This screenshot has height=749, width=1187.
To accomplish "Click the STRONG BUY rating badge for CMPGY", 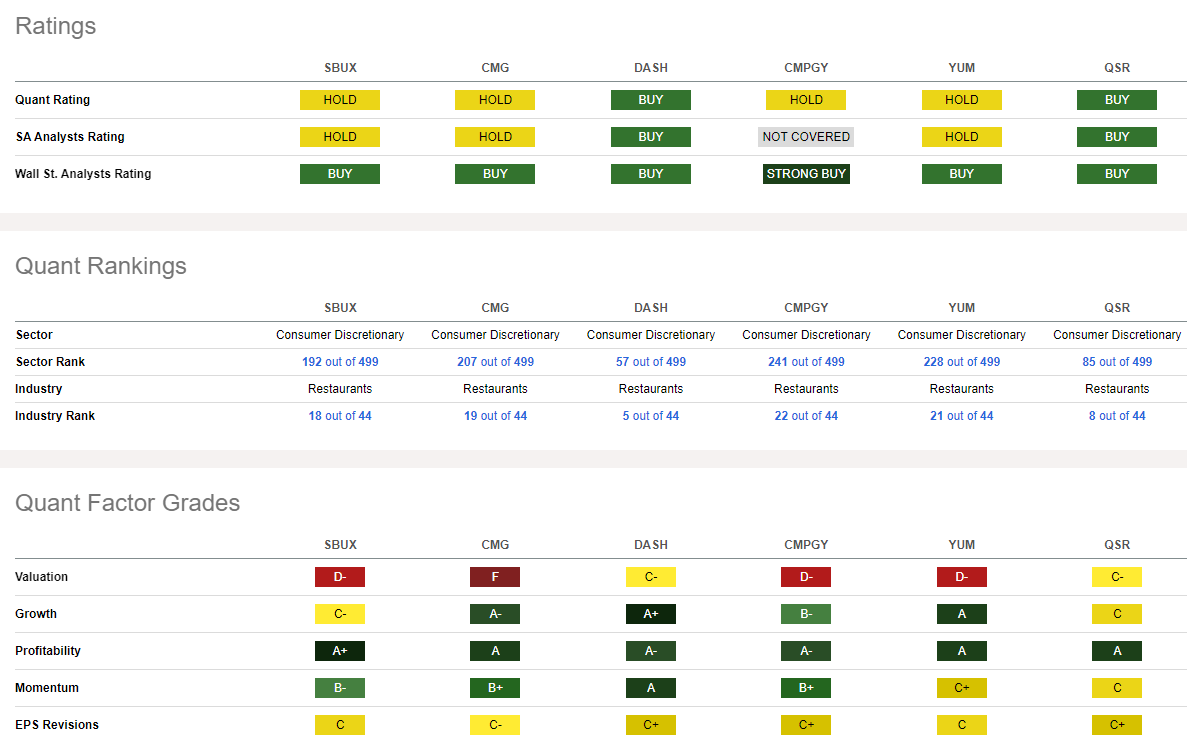I will 806,174.
